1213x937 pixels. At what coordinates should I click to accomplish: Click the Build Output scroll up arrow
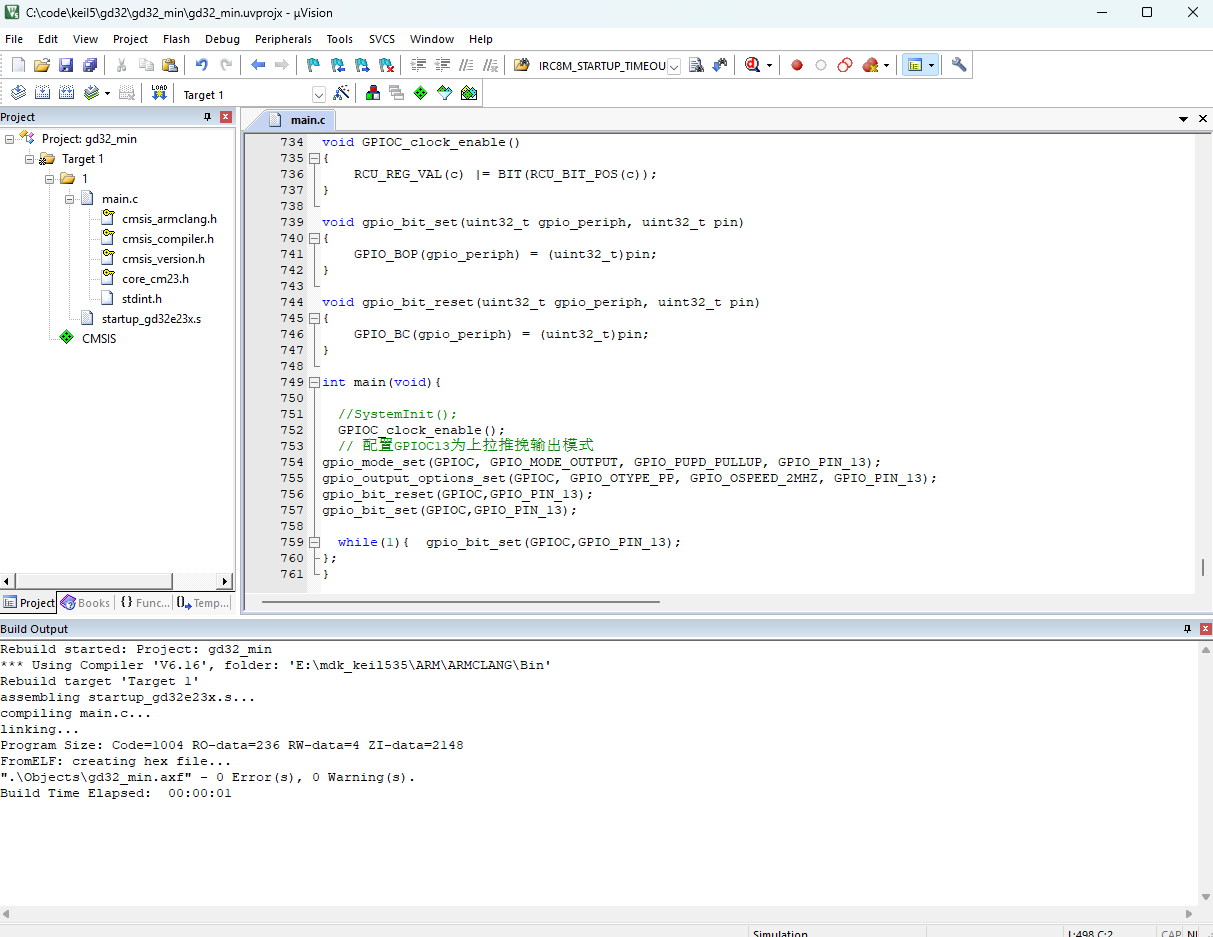click(x=1205, y=649)
